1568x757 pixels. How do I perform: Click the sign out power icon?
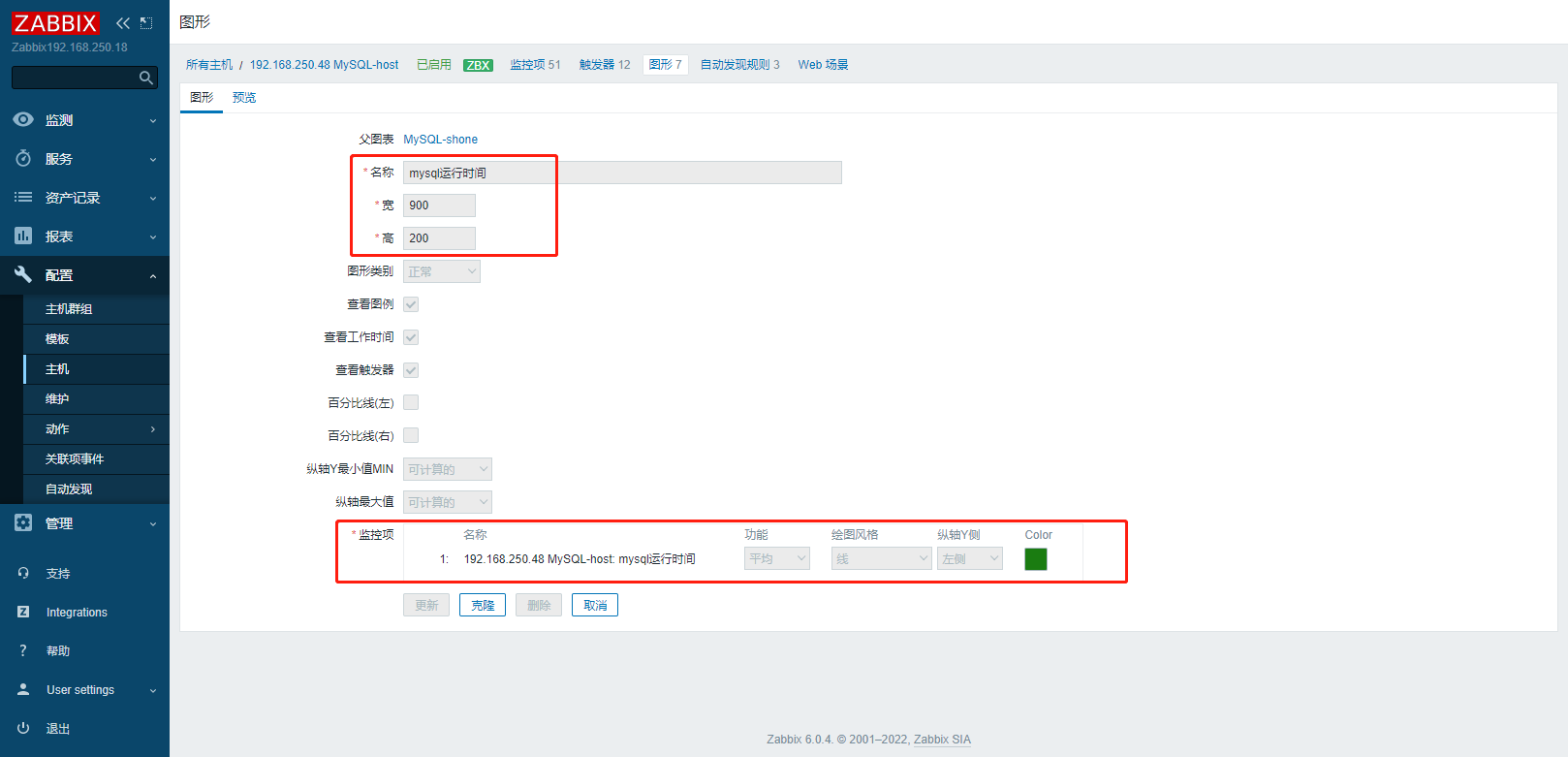(x=23, y=728)
